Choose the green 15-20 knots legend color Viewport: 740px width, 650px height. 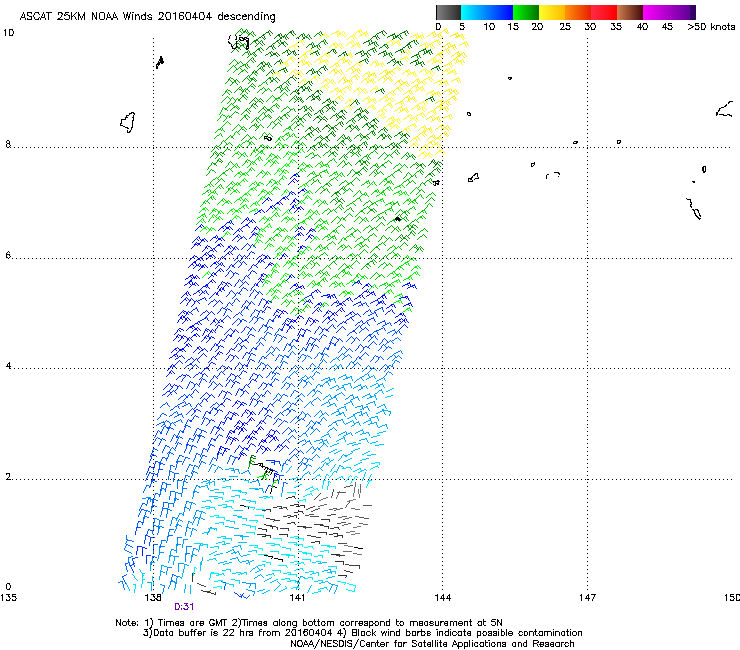coord(526,12)
